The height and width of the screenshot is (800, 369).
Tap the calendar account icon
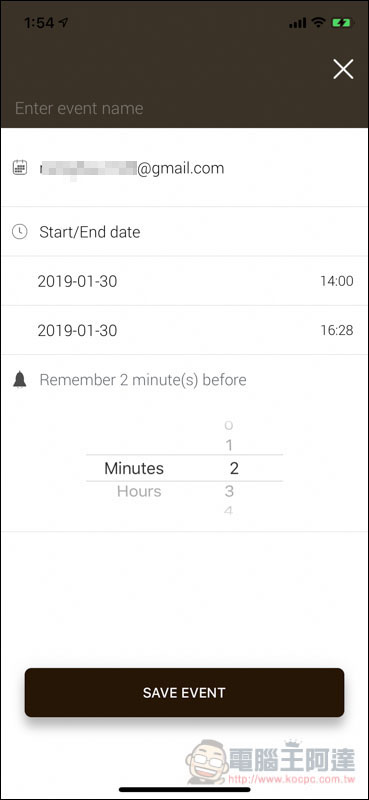(x=19, y=168)
